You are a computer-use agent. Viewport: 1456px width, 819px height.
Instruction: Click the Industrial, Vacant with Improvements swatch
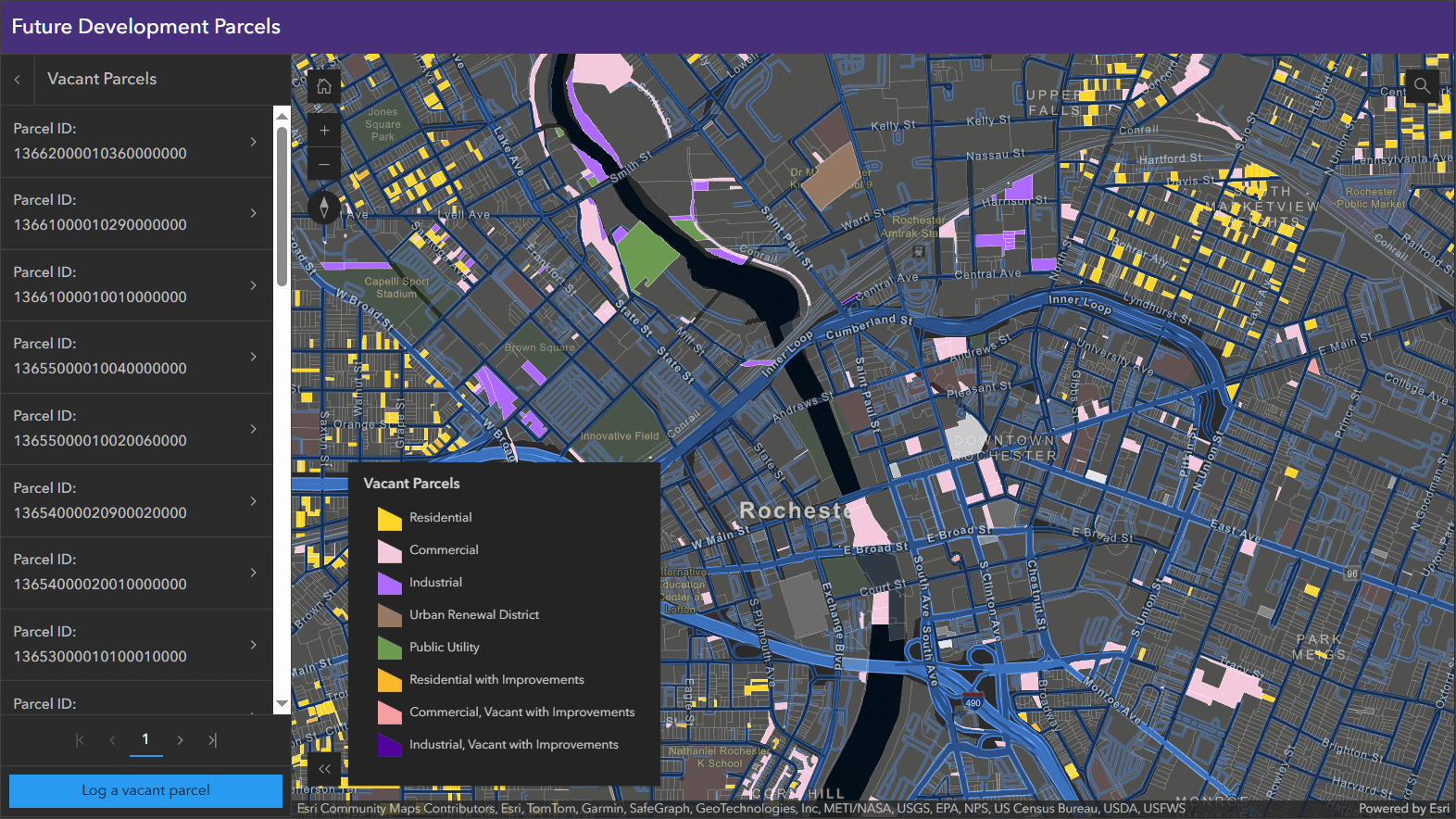click(390, 745)
